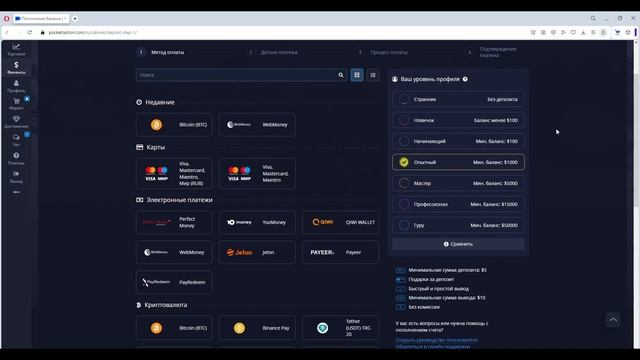This screenshot has height=360, width=640.
Task: Choose Bitcoin (BTC) under Недавние
Action: [x=174, y=124]
